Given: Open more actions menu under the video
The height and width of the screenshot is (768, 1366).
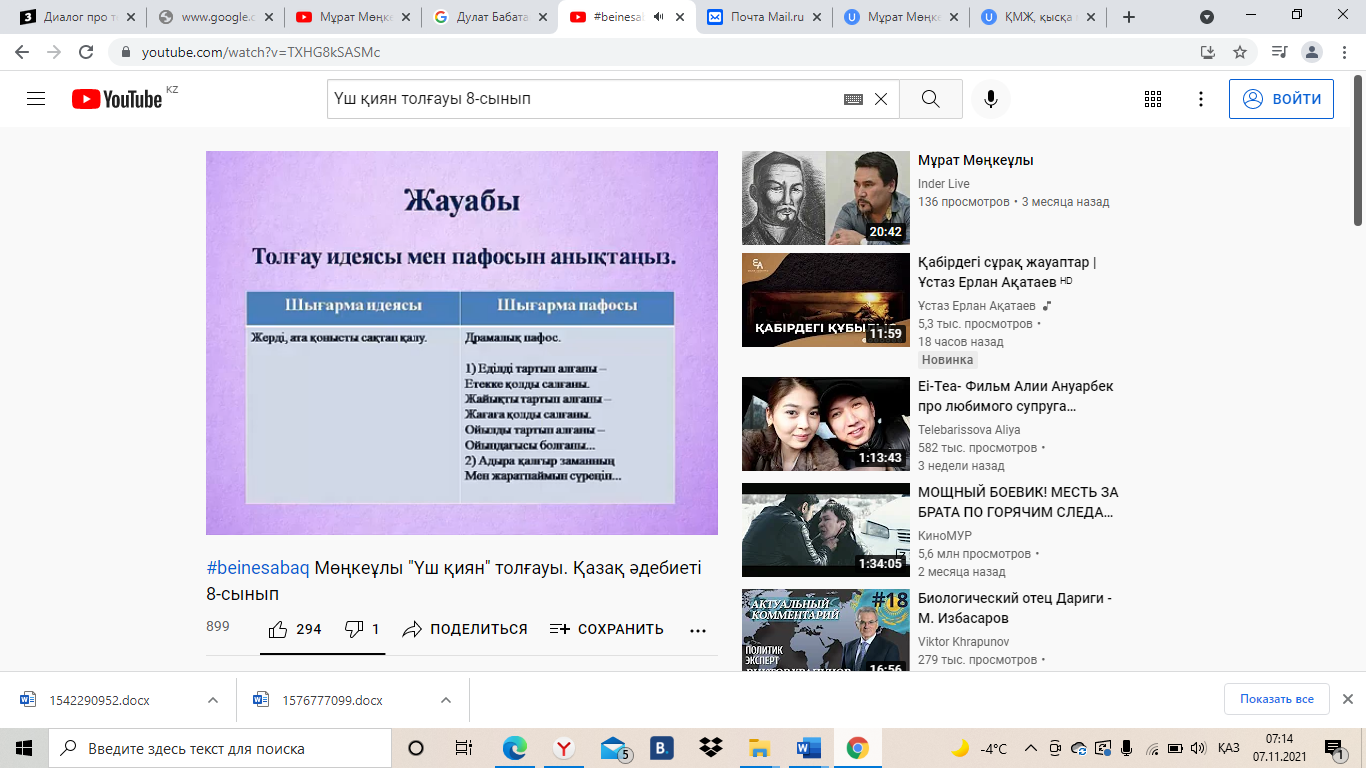Looking at the screenshot, I should 698,630.
